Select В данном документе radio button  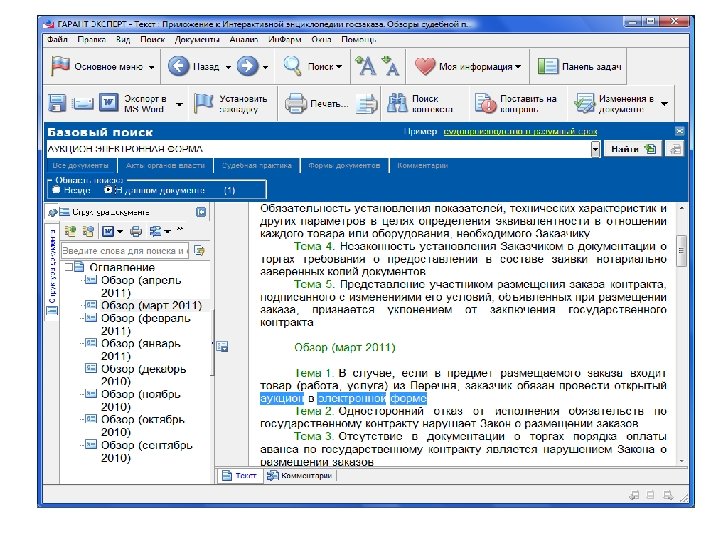click(108, 190)
